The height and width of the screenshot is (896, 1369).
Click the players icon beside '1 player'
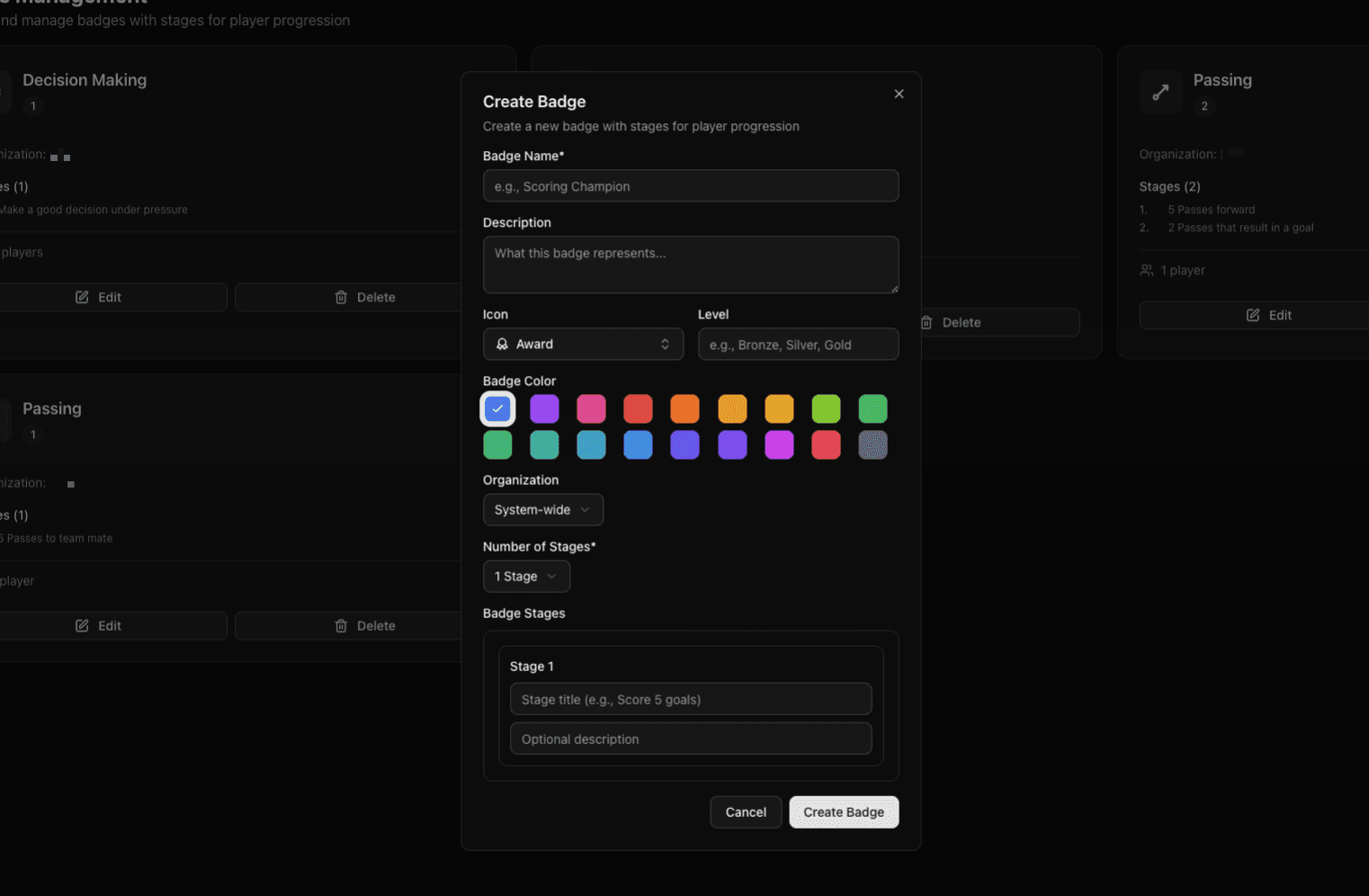click(1146, 271)
